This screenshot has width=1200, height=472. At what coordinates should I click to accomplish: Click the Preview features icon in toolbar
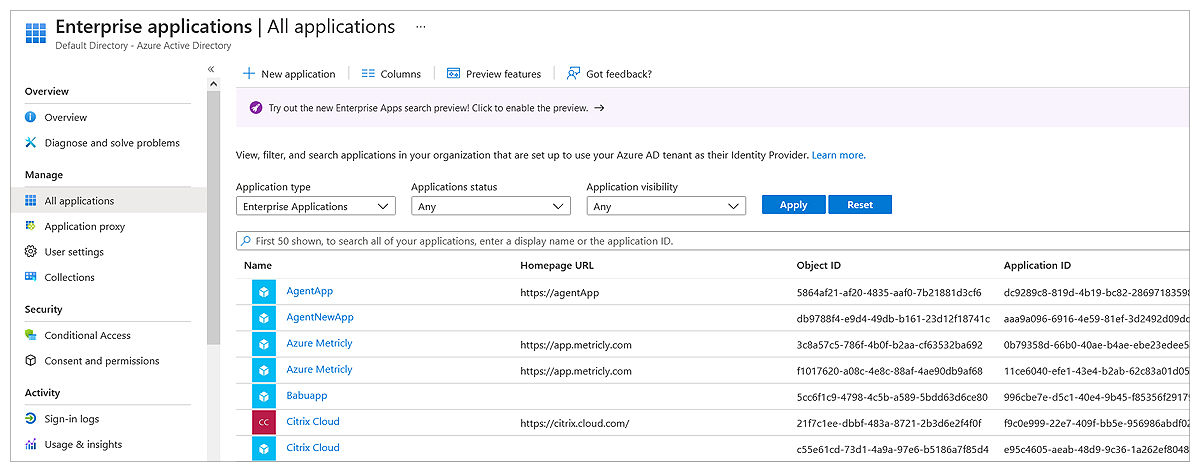pyautogui.click(x=453, y=73)
